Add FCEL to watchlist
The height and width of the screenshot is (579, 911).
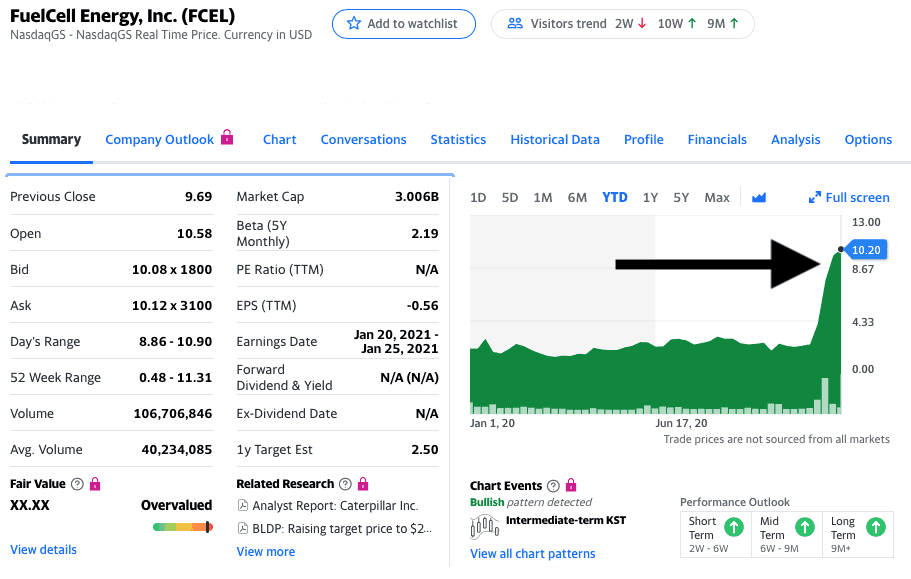tap(403, 24)
